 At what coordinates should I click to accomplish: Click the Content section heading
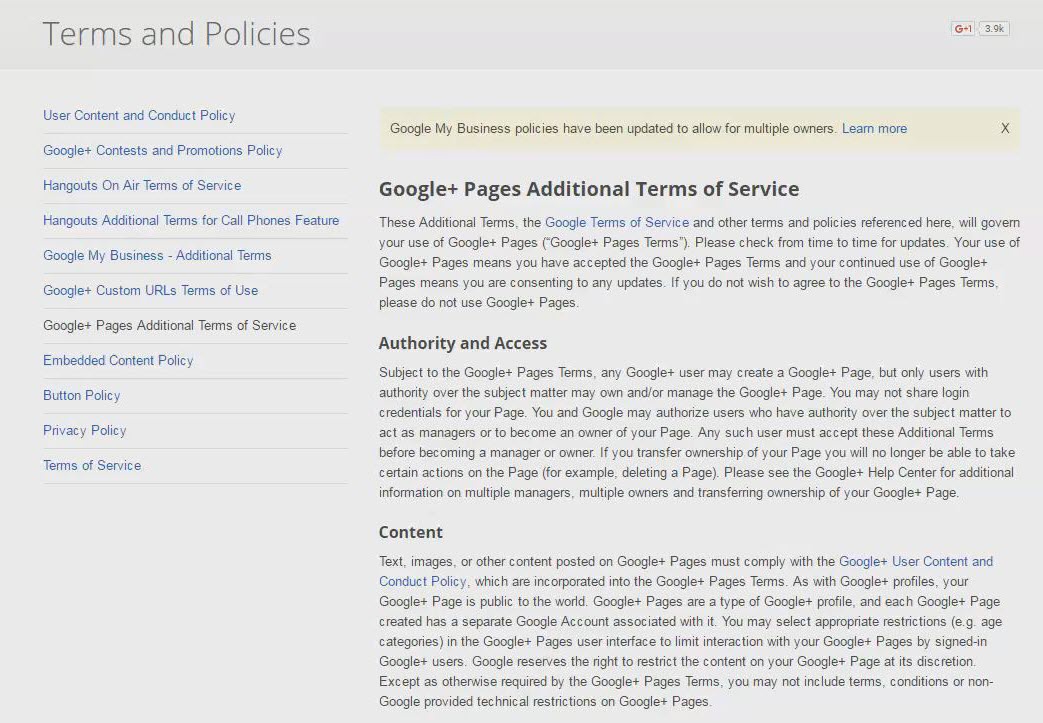[x=410, y=532]
